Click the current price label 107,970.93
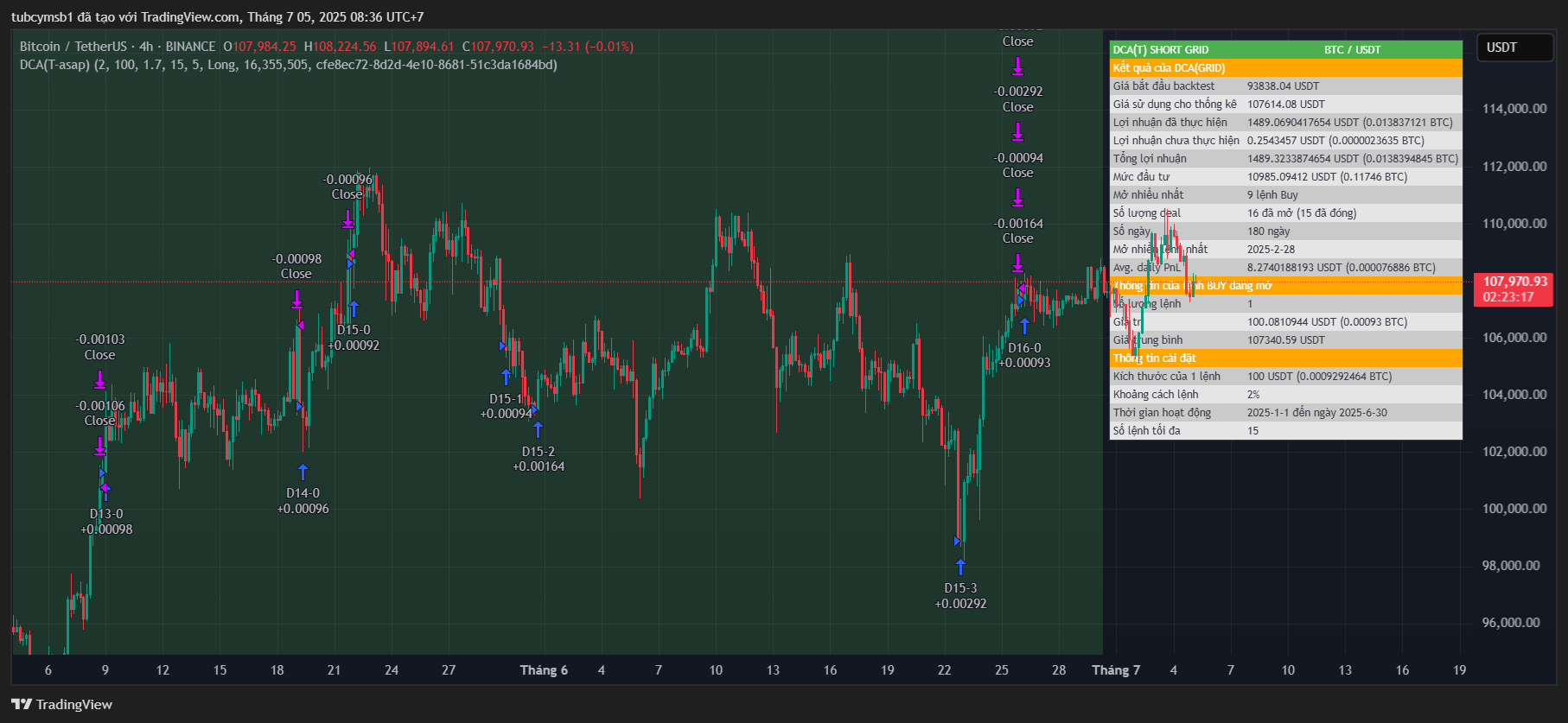This screenshot has height=723, width=1568. pyautogui.click(x=1514, y=289)
